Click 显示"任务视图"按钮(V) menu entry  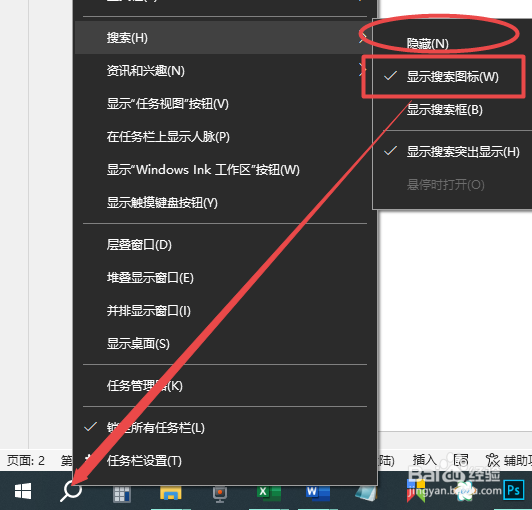[x=225, y=104]
